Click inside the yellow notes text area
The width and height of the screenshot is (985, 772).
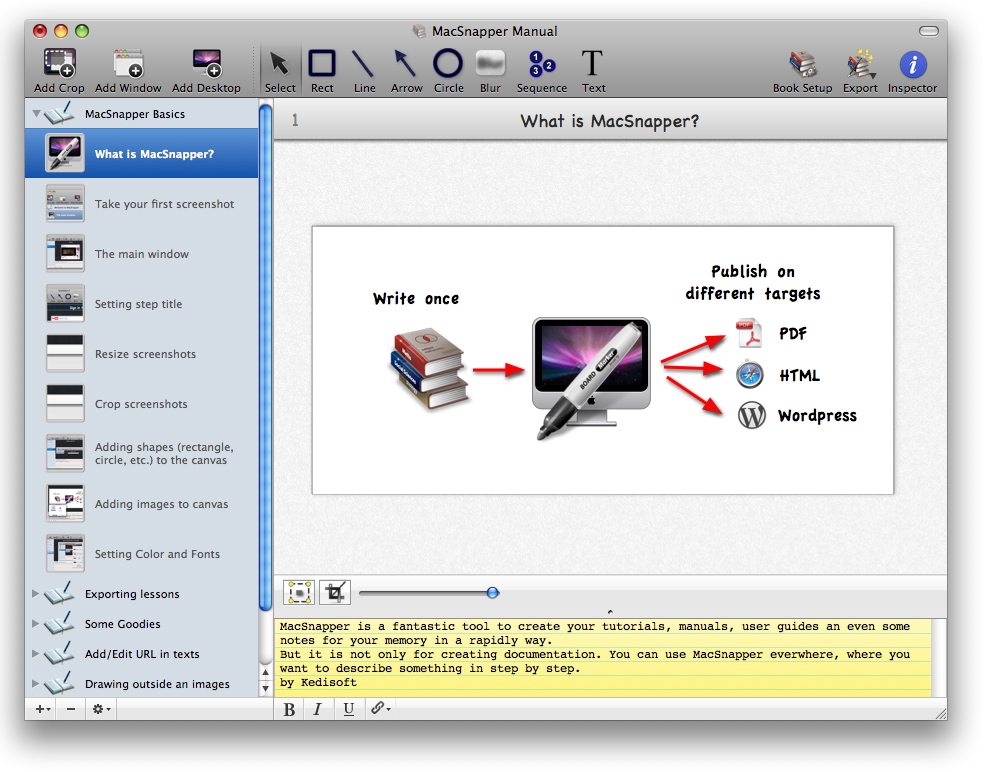602,658
